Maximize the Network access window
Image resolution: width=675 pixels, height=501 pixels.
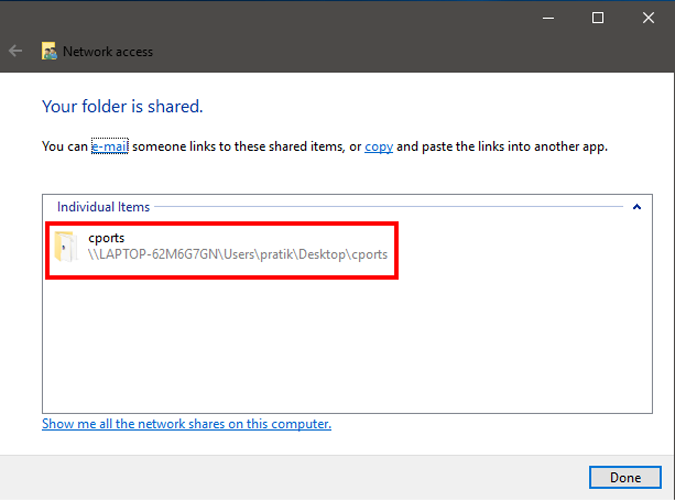click(598, 18)
